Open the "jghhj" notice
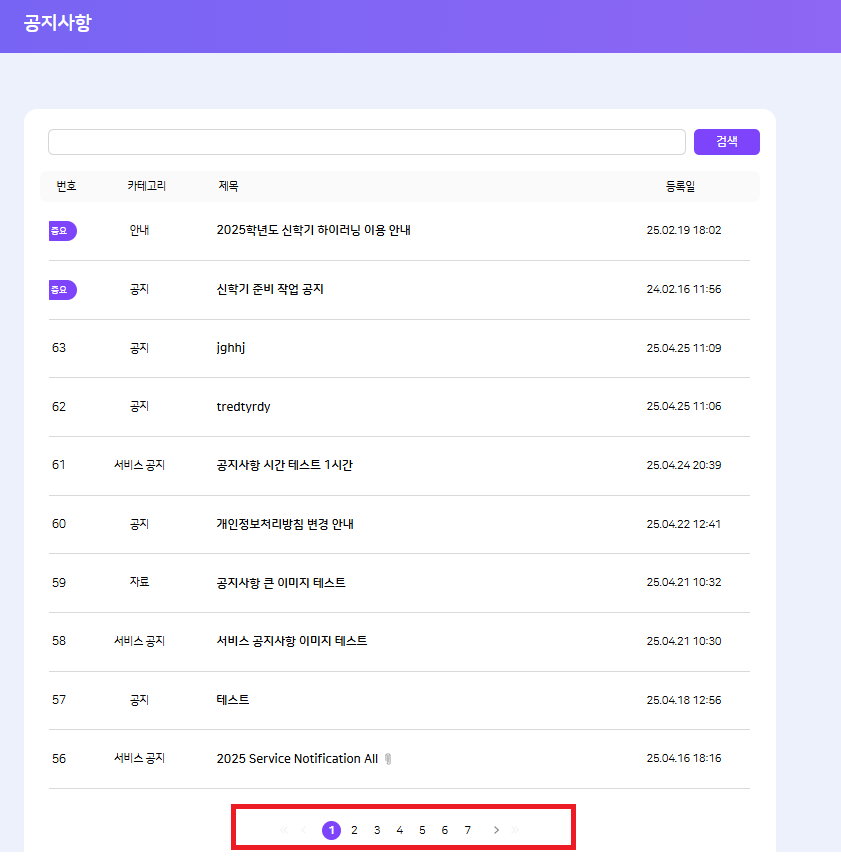Screen dimensions: 841x860 coord(231,348)
